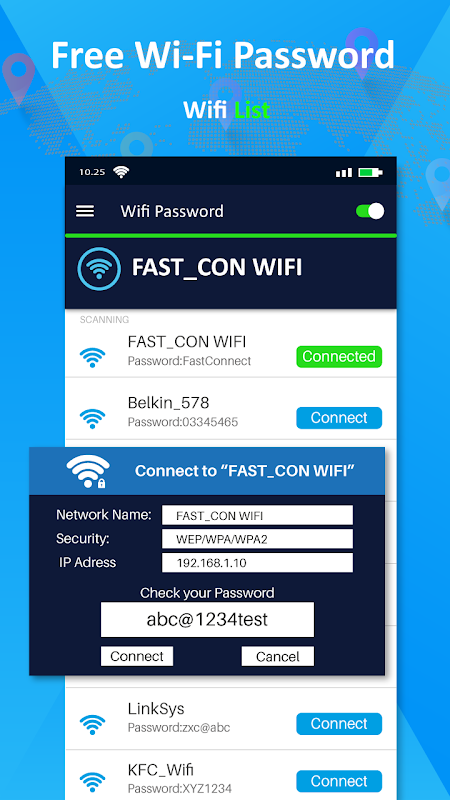The height and width of the screenshot is (800, 450).
Task: Tap the locked wifi icon in dialog header
Action: click(88, 471)
